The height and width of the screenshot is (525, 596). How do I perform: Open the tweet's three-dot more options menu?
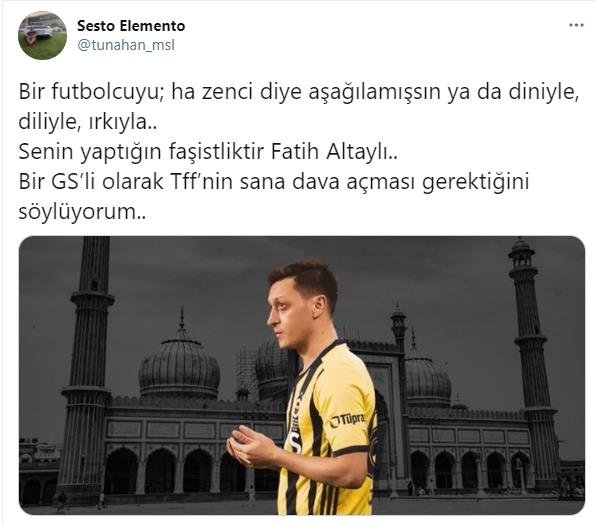coord(576,26)
